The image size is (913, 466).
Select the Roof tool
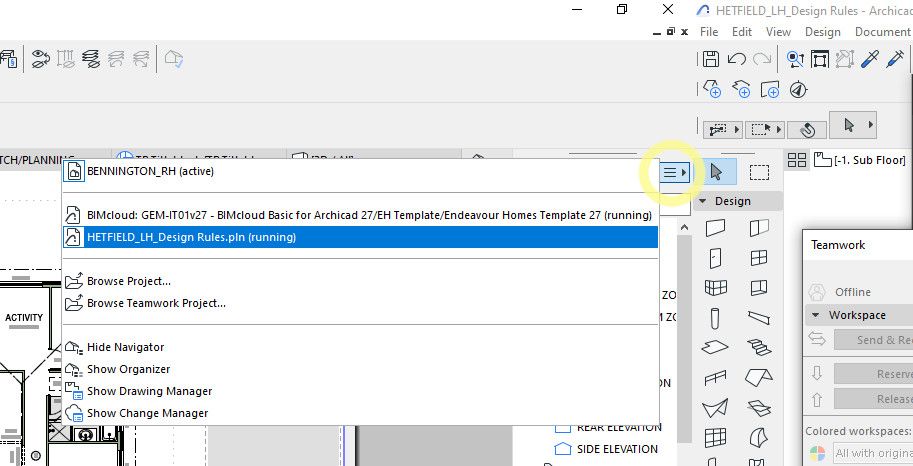[759, 377]
